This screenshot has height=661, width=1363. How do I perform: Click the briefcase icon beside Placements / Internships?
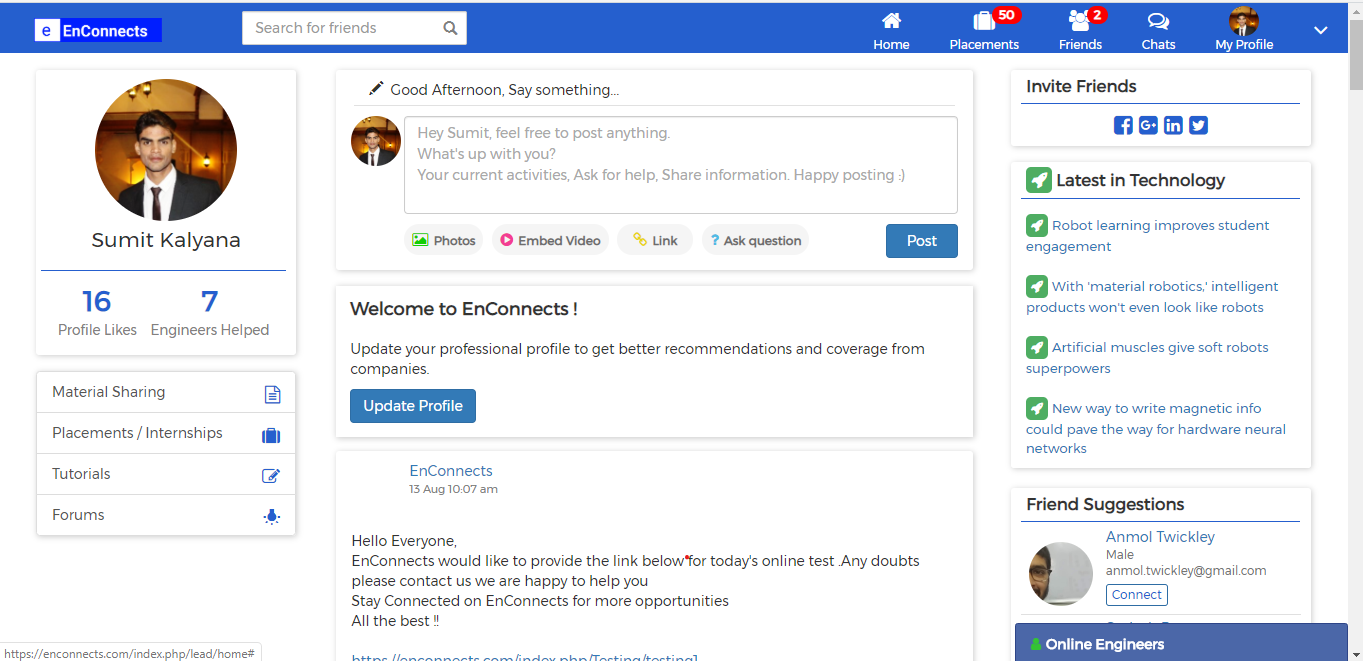271,435
